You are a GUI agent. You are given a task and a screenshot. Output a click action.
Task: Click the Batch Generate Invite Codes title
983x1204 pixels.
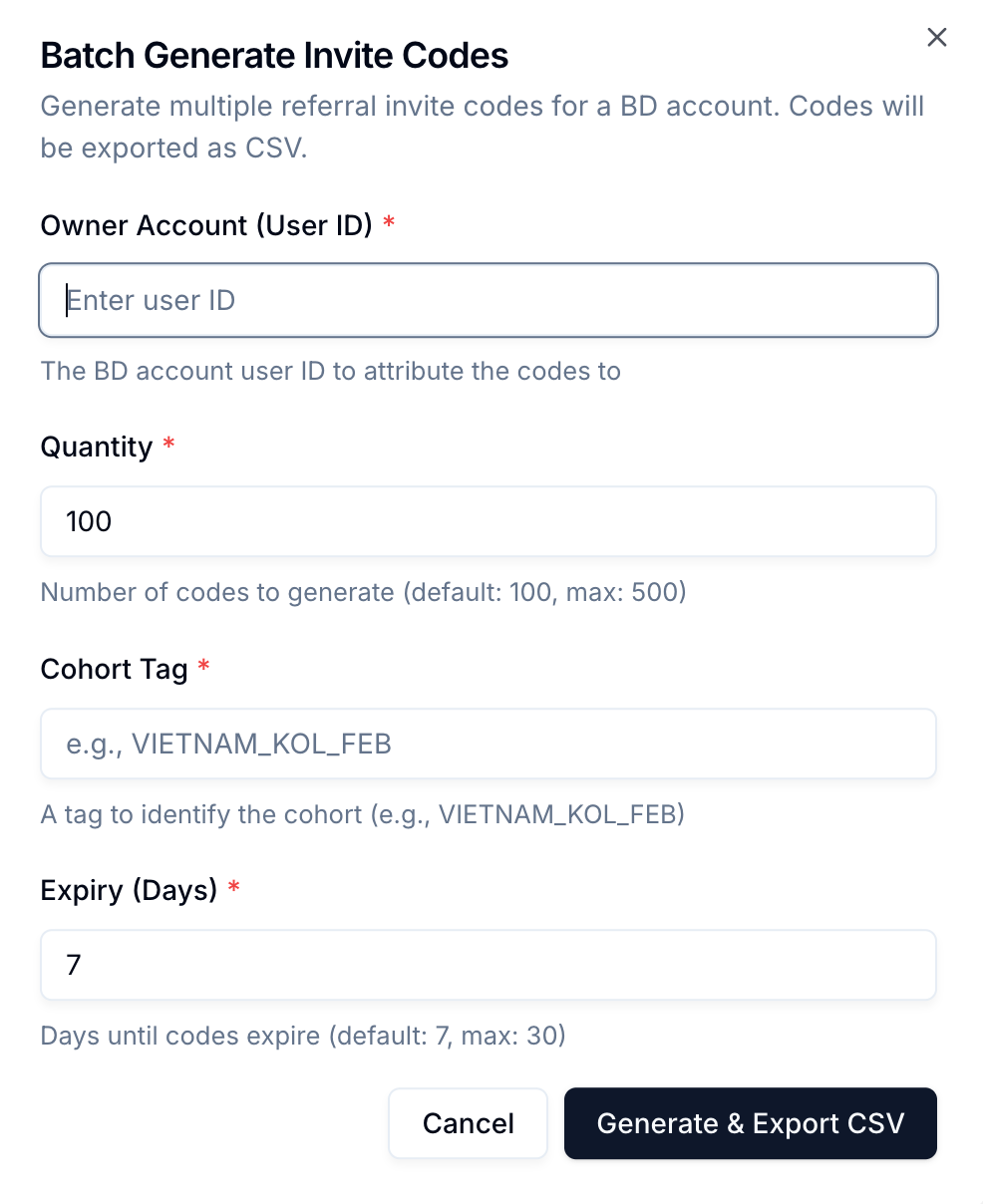click(274, 56)
